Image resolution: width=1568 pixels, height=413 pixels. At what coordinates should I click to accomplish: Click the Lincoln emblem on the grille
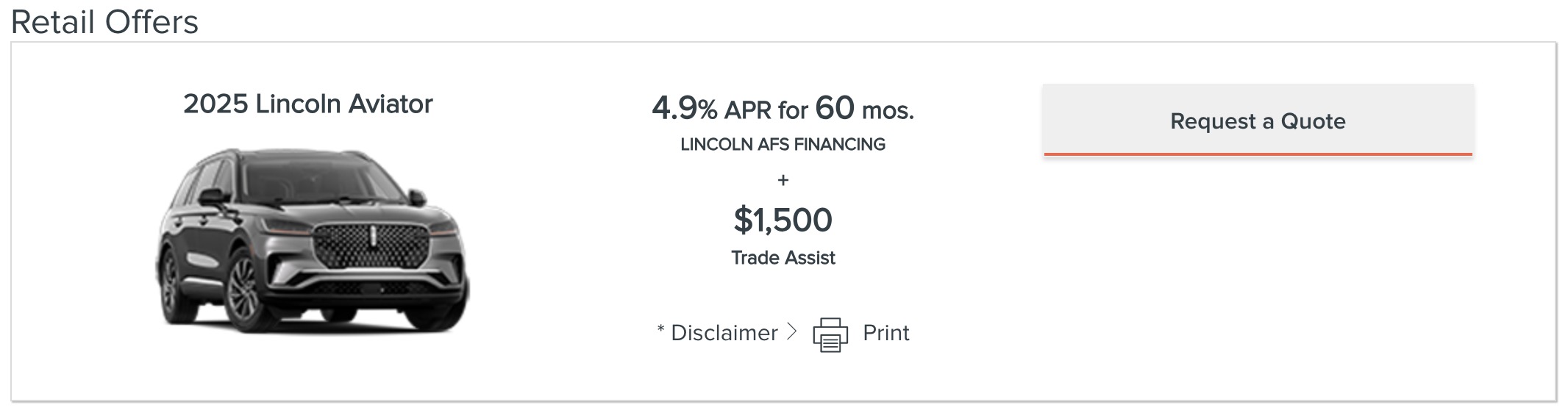click(x=372, y=237)
